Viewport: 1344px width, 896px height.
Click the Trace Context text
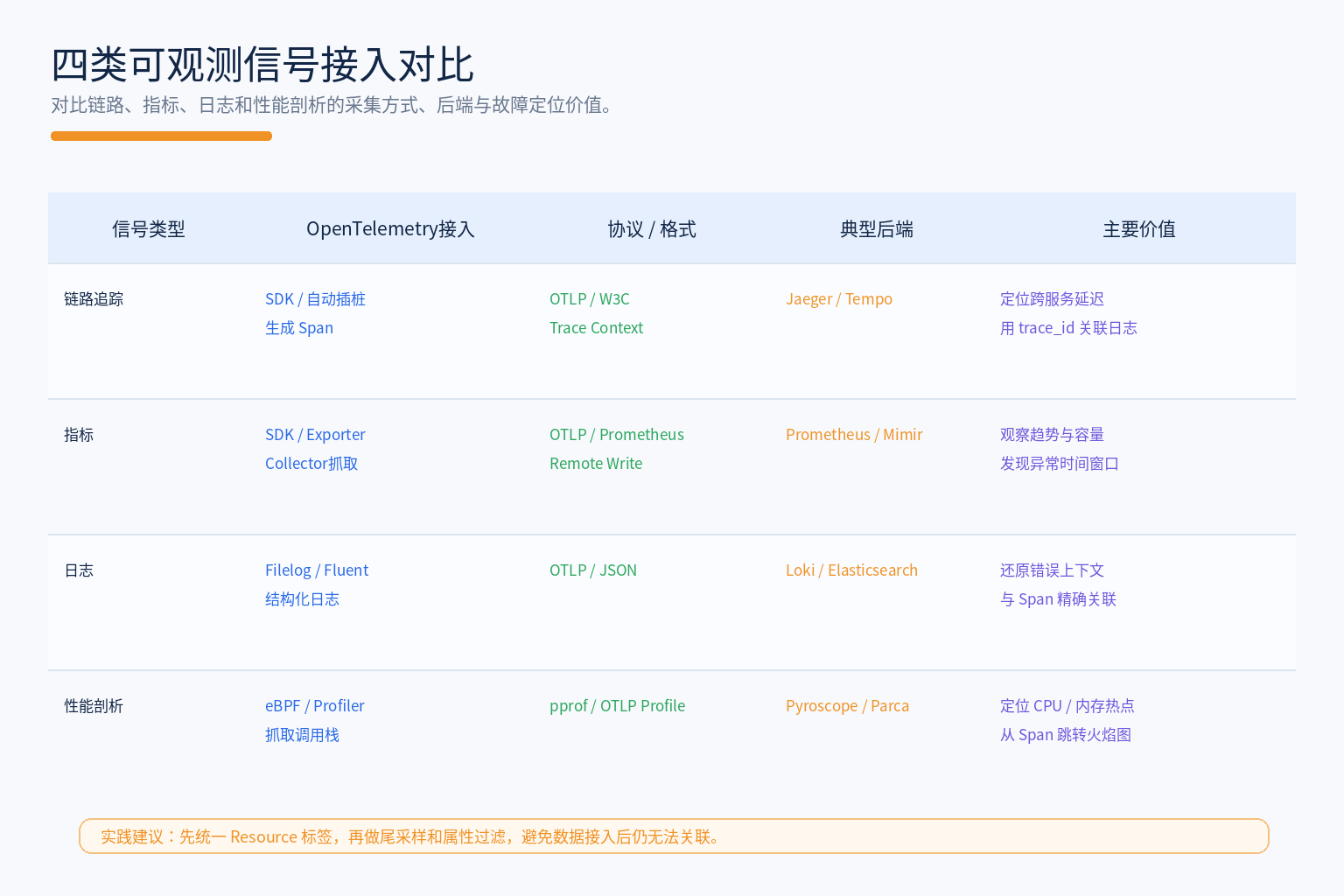tap(596, 328)
